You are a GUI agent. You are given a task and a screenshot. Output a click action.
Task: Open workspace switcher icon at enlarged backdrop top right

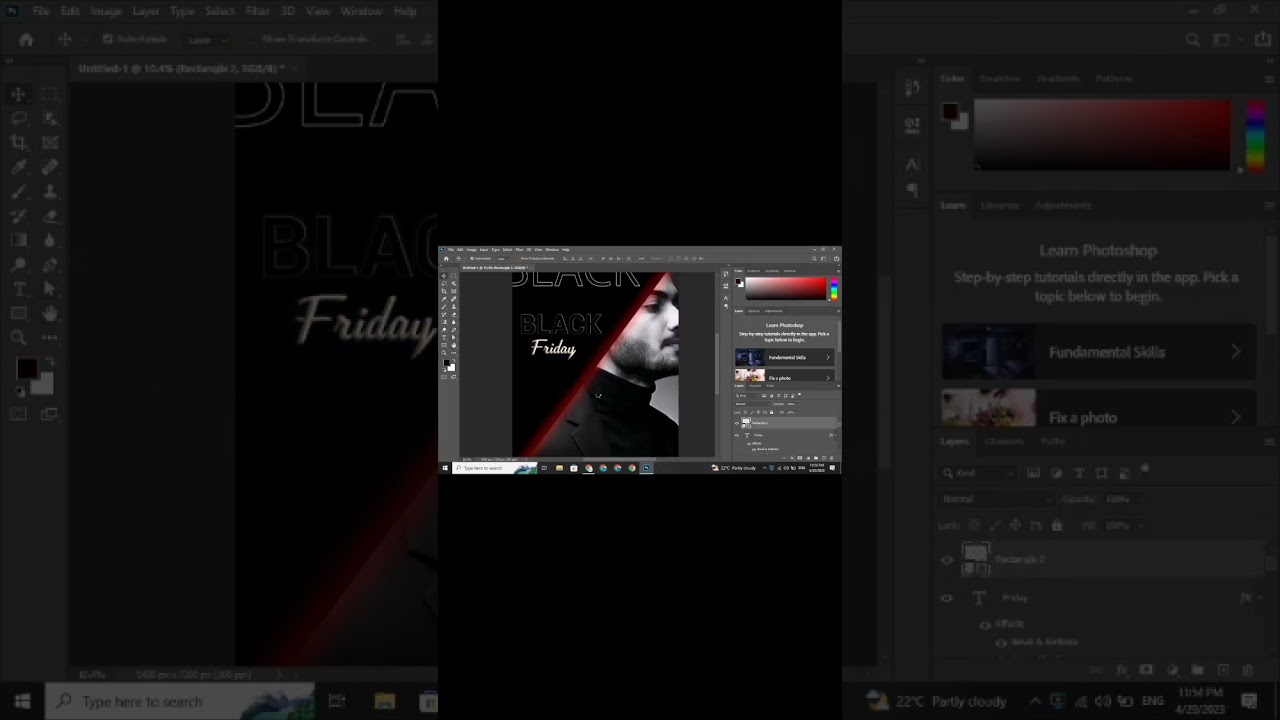tap(1222, 39)
